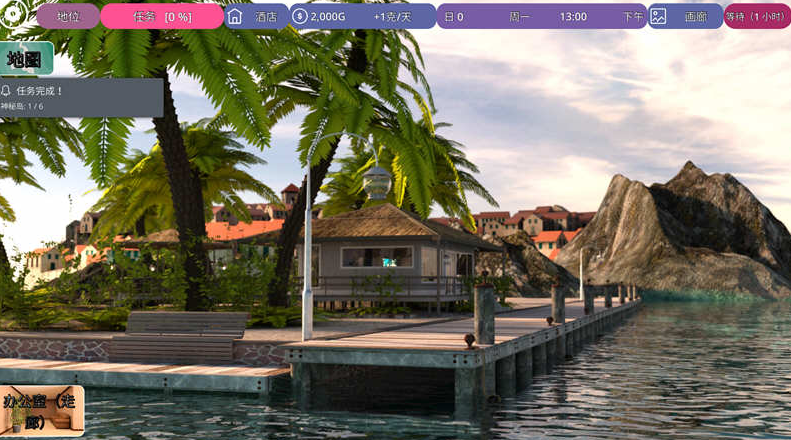Image resolution: width=791 pixels, height=440 pixels.
Task: Click the +1克/天 daily income indicator
Action: [x=391, y=16]
